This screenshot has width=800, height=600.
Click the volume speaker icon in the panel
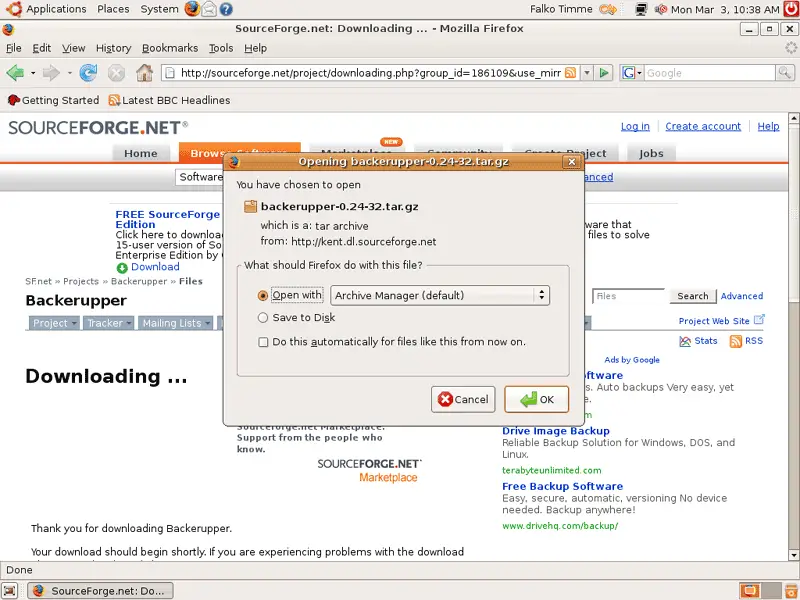[x=661, y=9]
